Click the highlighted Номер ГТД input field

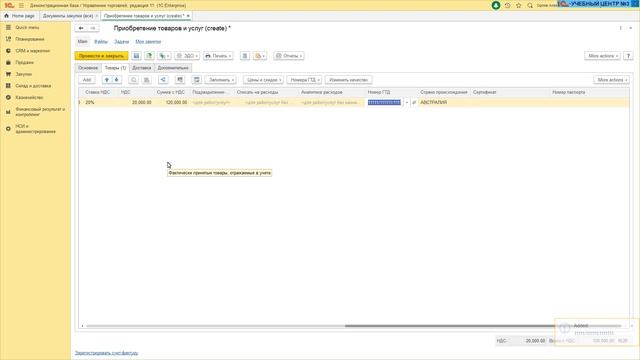tap(384, 102)
